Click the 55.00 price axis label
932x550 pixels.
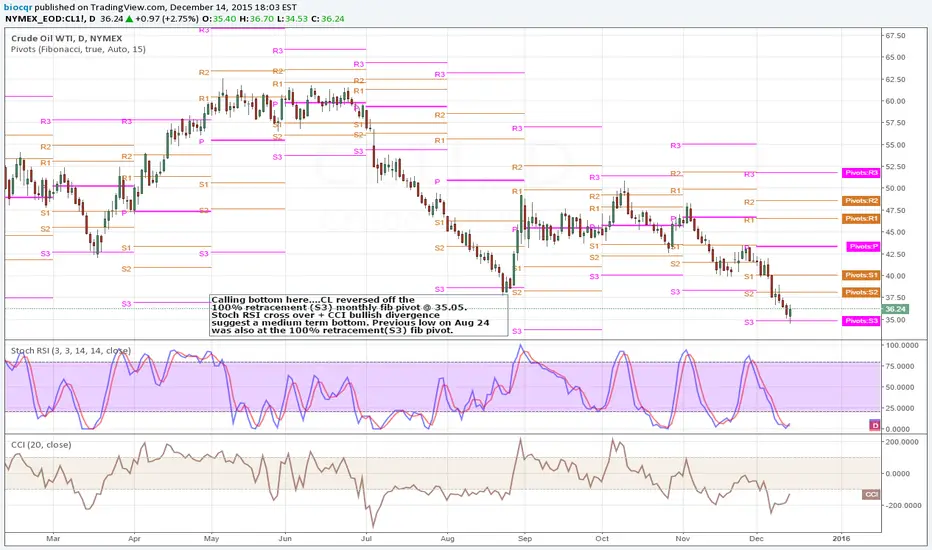point(895,145)
